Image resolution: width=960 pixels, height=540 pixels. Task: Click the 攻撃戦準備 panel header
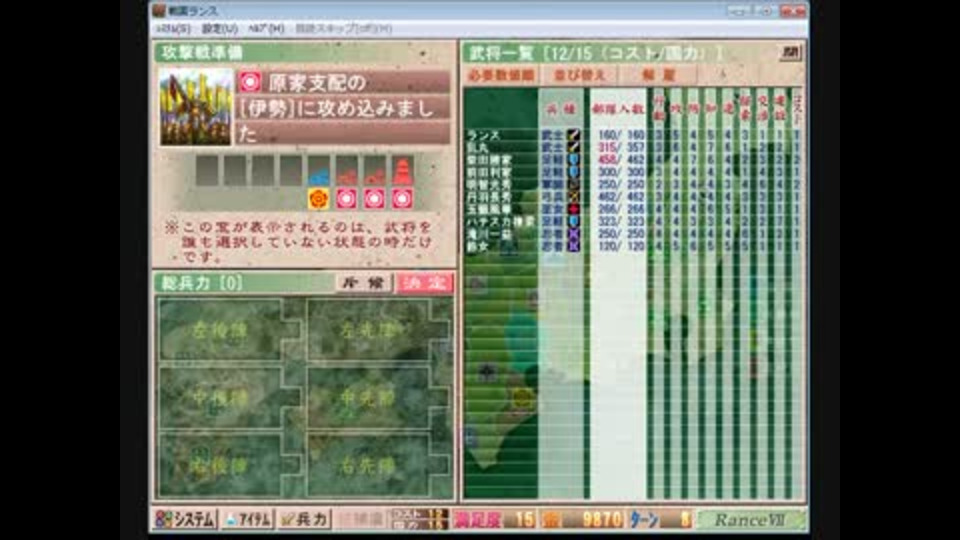(x=201, y=53)
